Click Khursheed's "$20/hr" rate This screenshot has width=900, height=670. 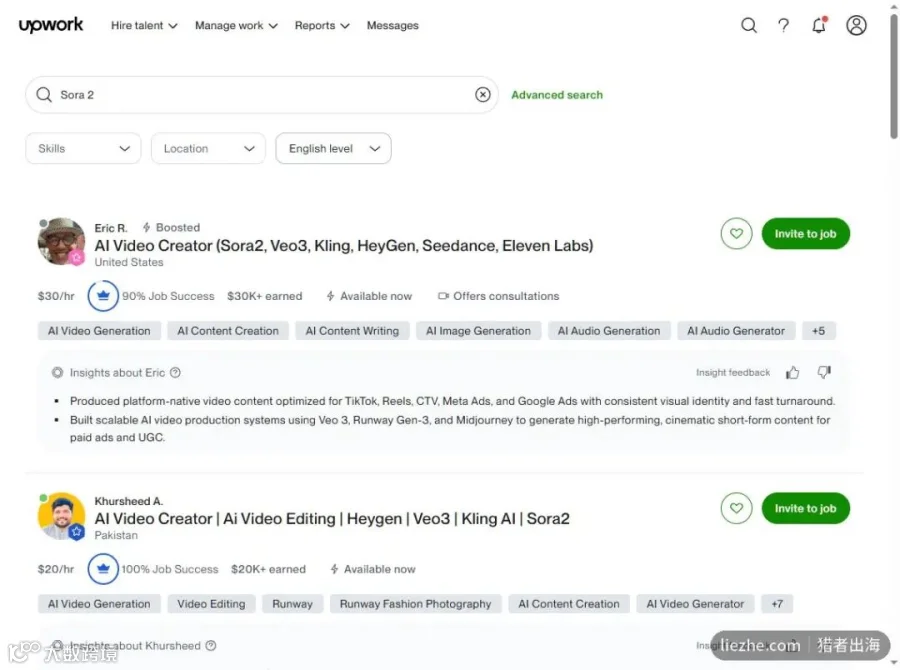click(x=56, y=569)
